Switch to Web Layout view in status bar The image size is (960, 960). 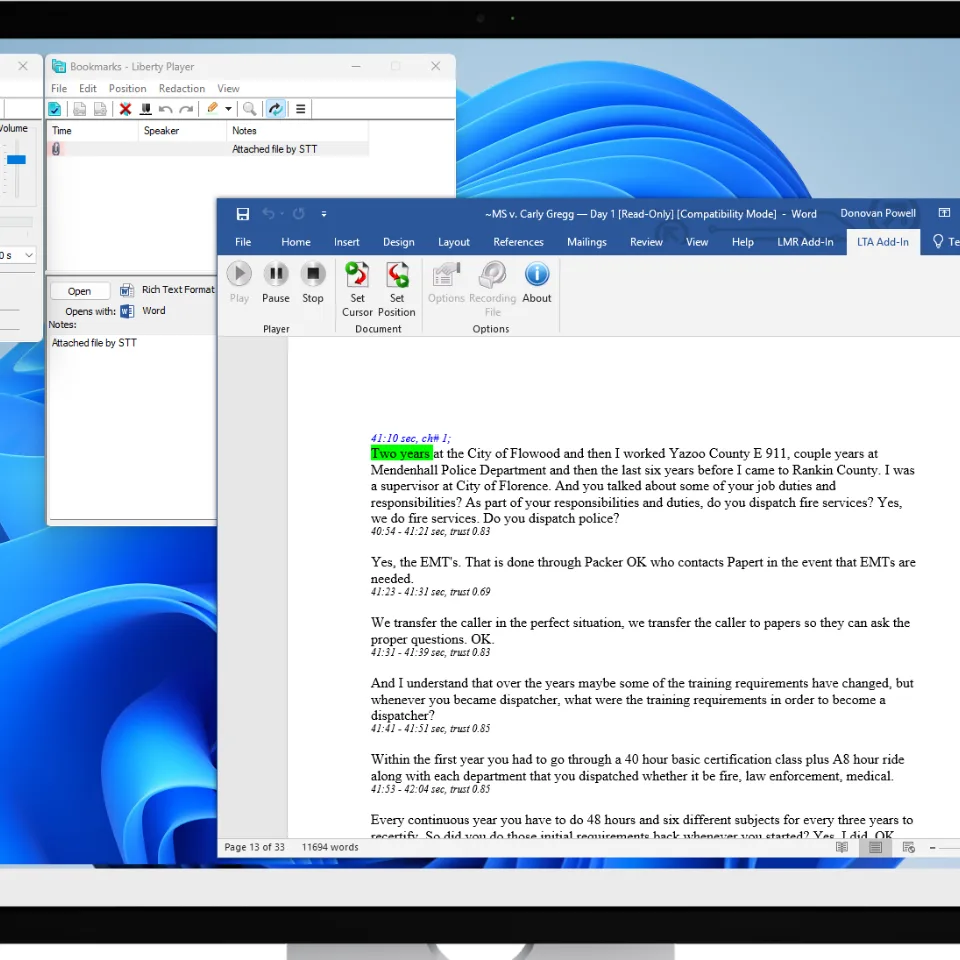909,847
